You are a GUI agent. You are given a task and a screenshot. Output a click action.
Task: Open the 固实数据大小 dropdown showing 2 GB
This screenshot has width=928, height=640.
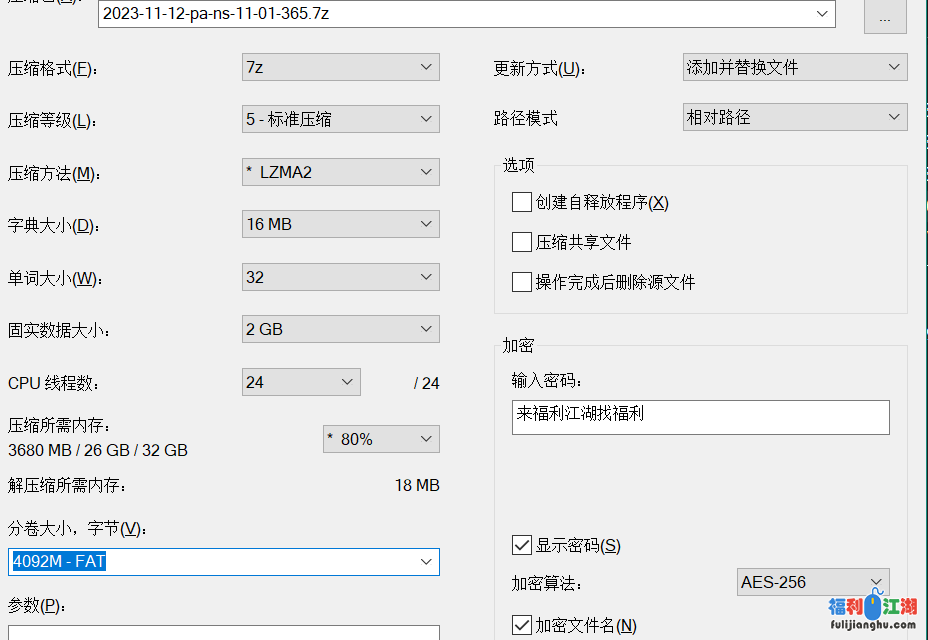click(340, 329)
